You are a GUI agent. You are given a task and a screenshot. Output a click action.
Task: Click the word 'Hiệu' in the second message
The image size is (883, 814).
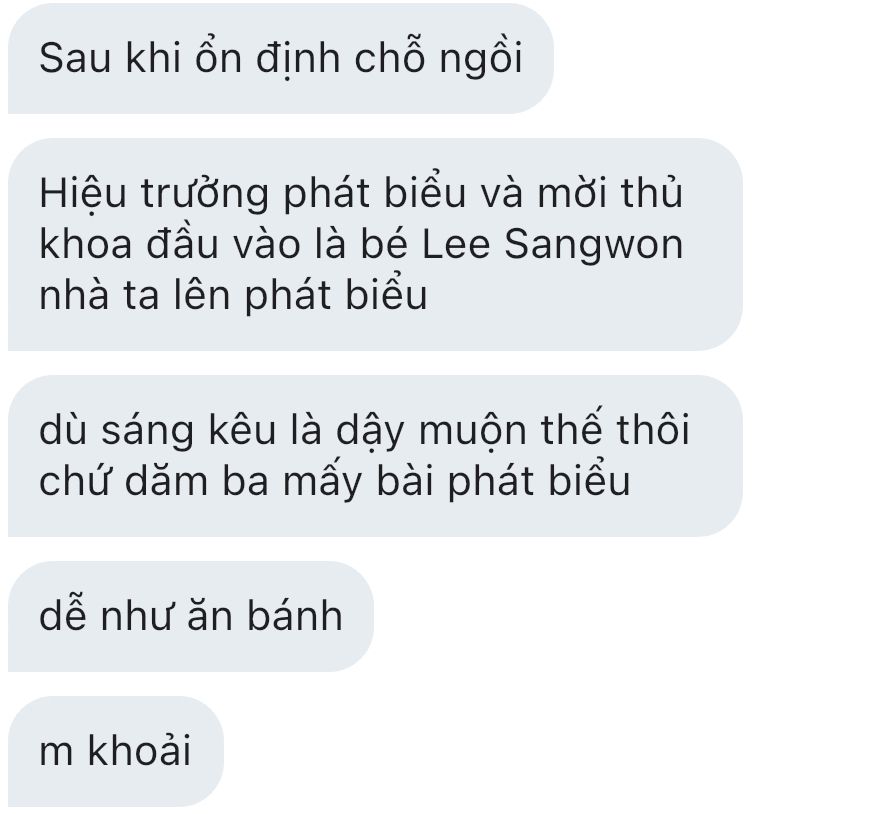click(x=83, y=193)
